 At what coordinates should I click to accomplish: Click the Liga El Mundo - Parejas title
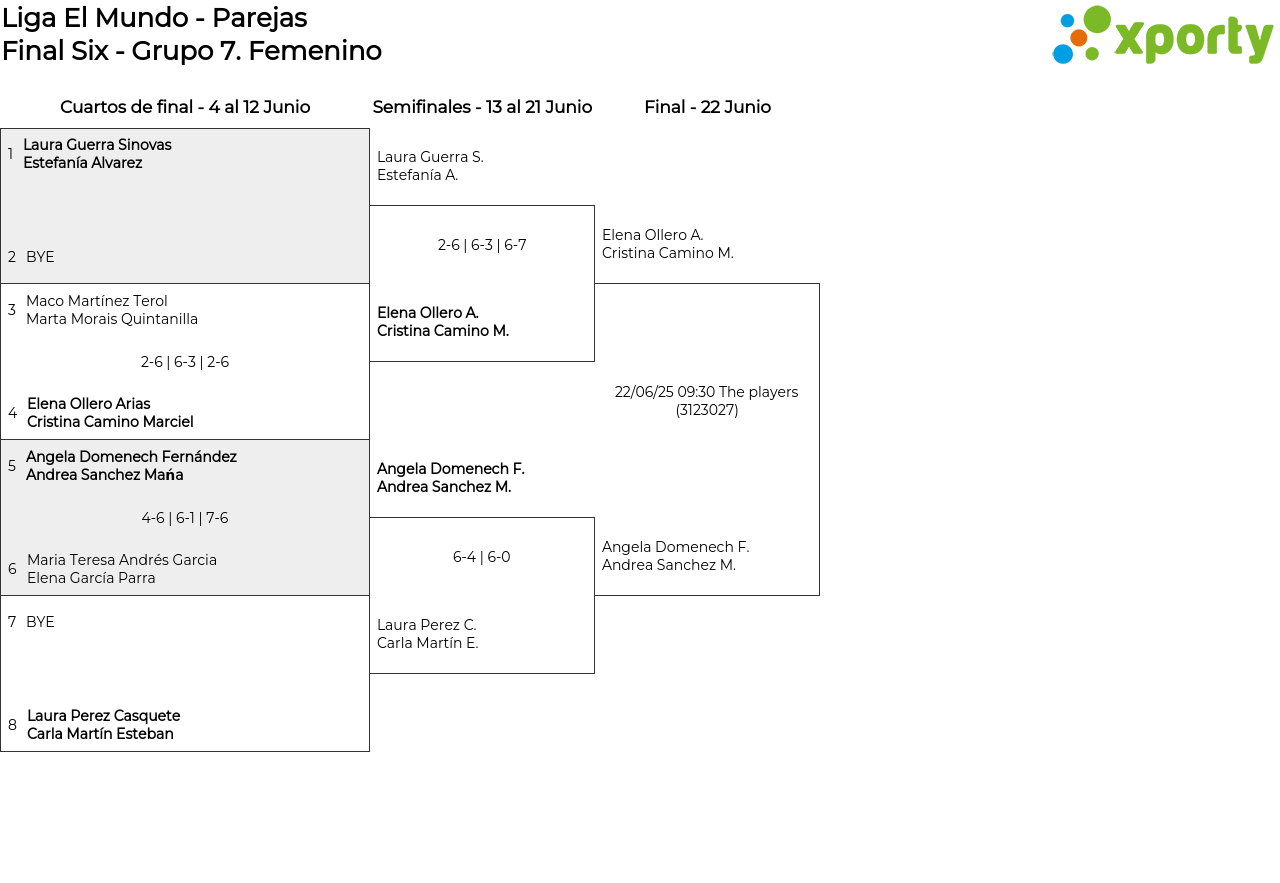point(155,18)
